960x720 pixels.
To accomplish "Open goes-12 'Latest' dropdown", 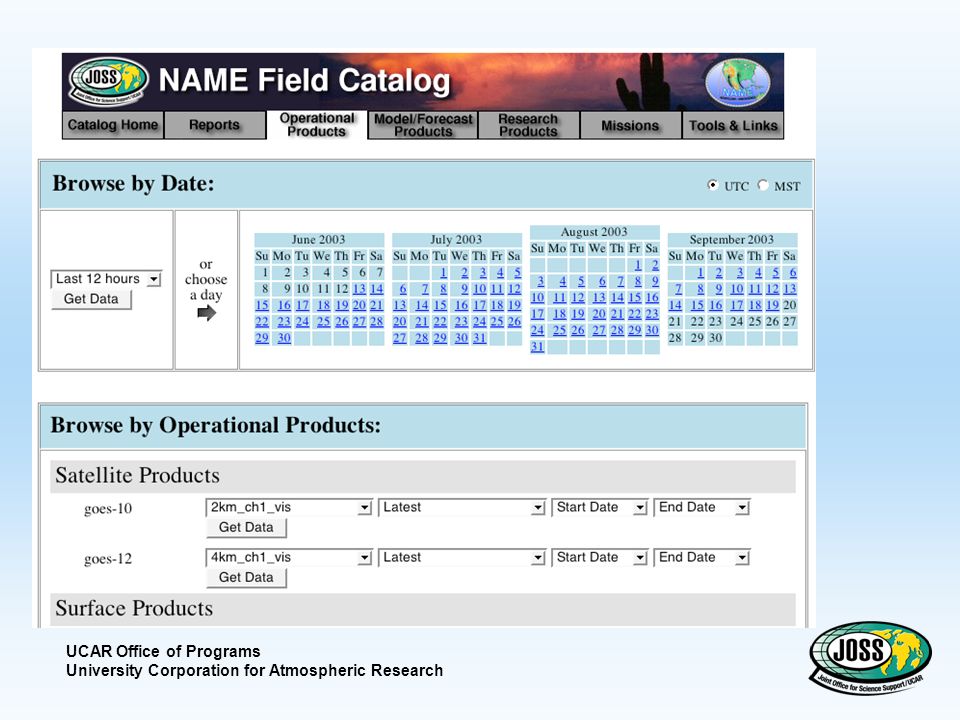I will pos(462,558).
